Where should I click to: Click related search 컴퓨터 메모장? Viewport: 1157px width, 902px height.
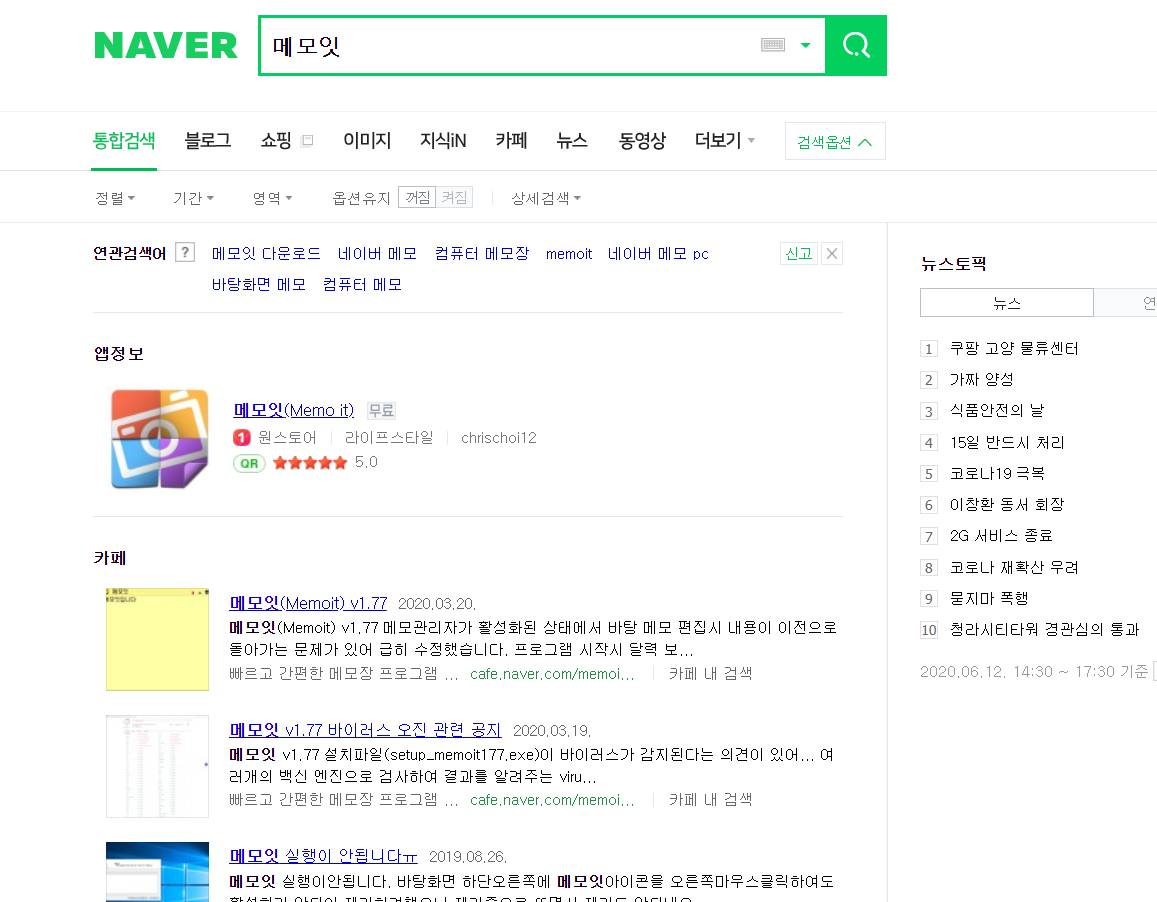coord(482,254)
